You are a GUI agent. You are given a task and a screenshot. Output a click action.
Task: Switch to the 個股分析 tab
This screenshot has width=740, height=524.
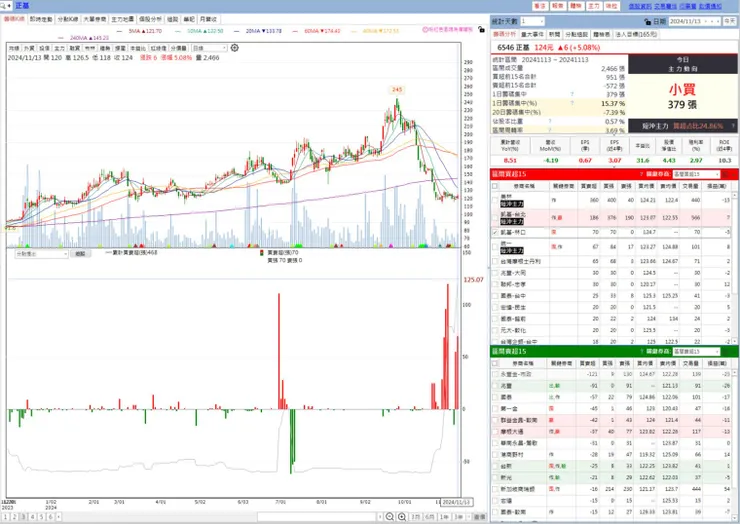click(x=150, y=19)
